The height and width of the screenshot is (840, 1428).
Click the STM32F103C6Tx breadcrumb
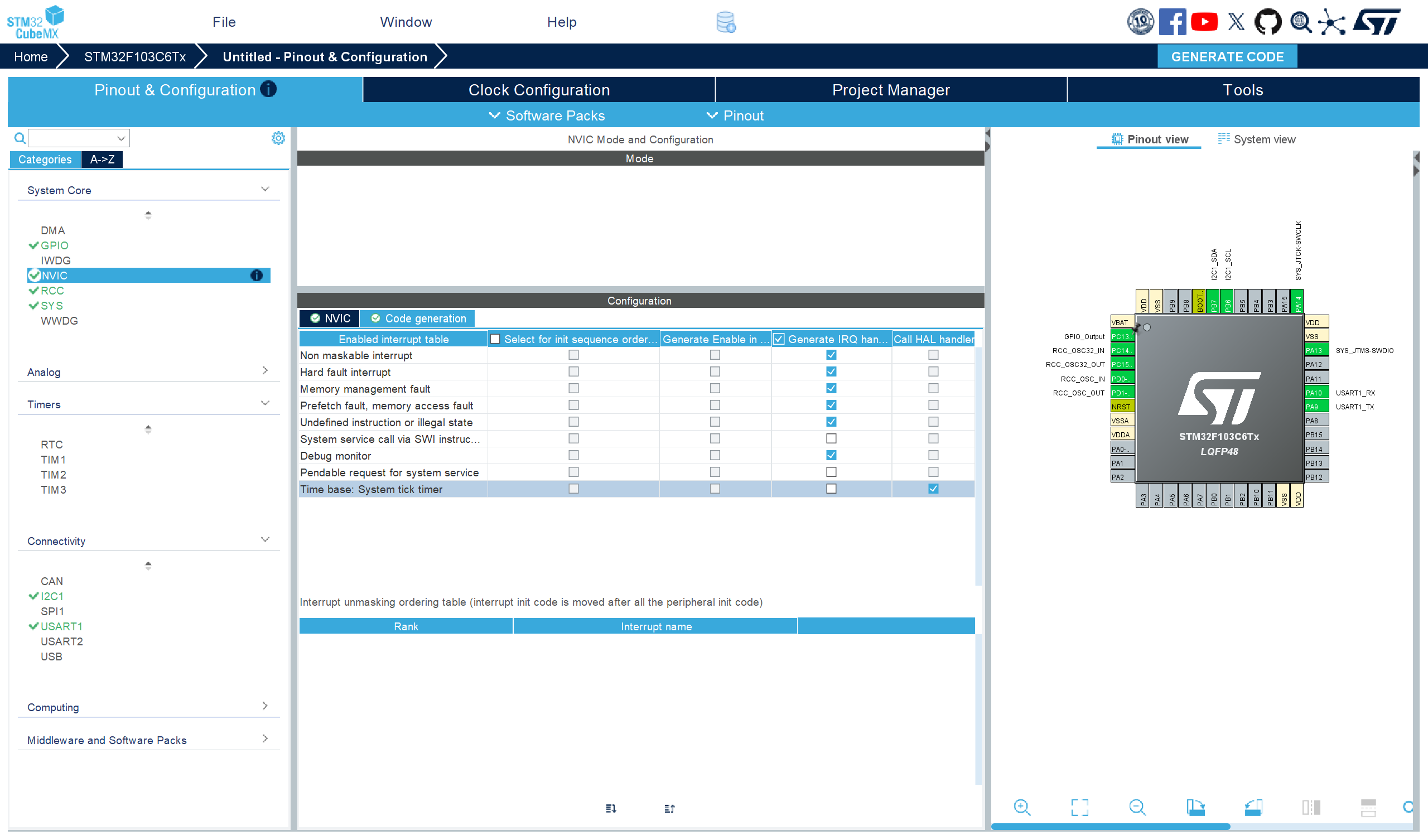tap(135, 57)
